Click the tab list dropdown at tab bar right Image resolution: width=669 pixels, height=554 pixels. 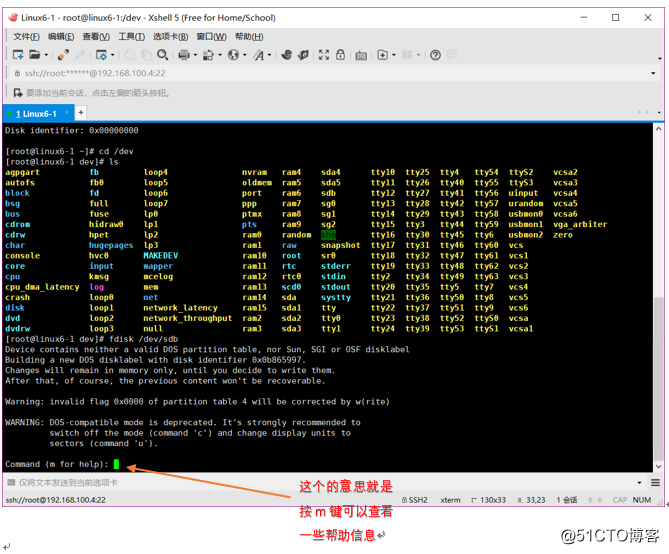[x=660, y=113]
